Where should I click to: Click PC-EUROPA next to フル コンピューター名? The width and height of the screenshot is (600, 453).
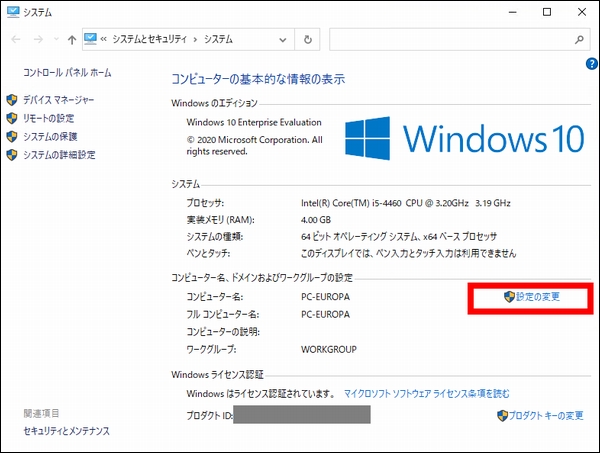click(x=325, y=314)
